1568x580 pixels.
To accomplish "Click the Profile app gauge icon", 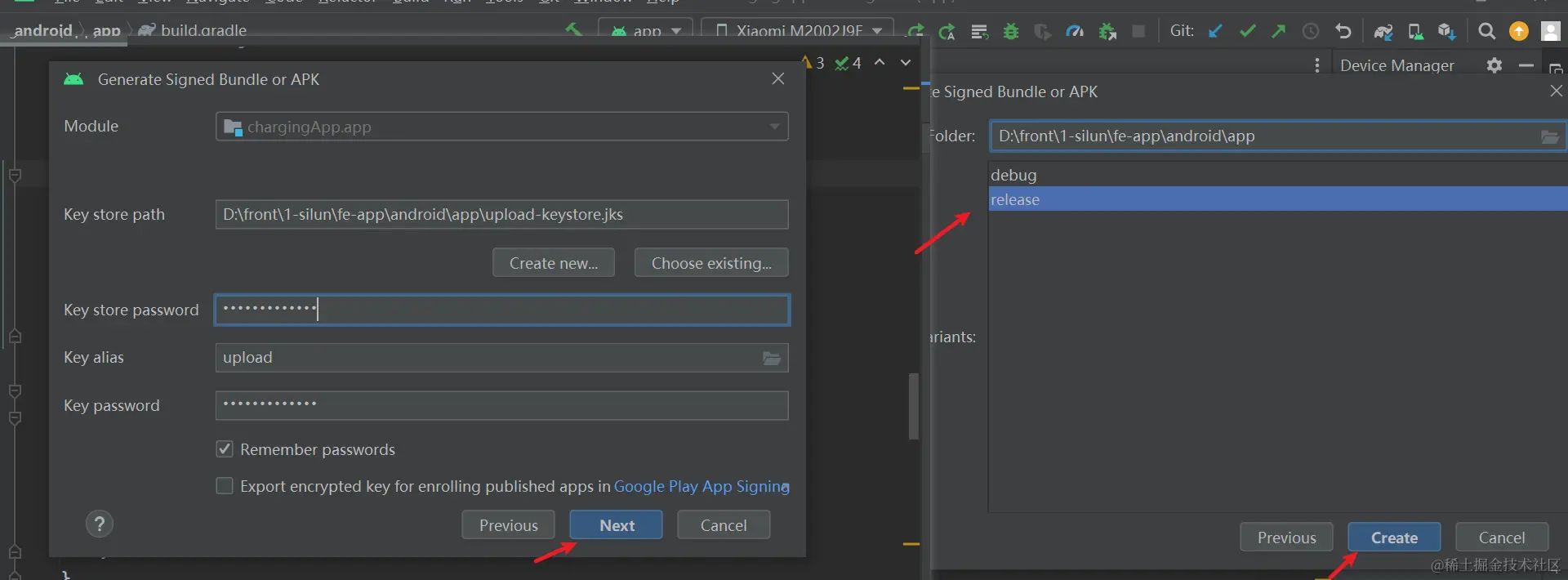I will pyautogui.click(x=1075, y=31).
